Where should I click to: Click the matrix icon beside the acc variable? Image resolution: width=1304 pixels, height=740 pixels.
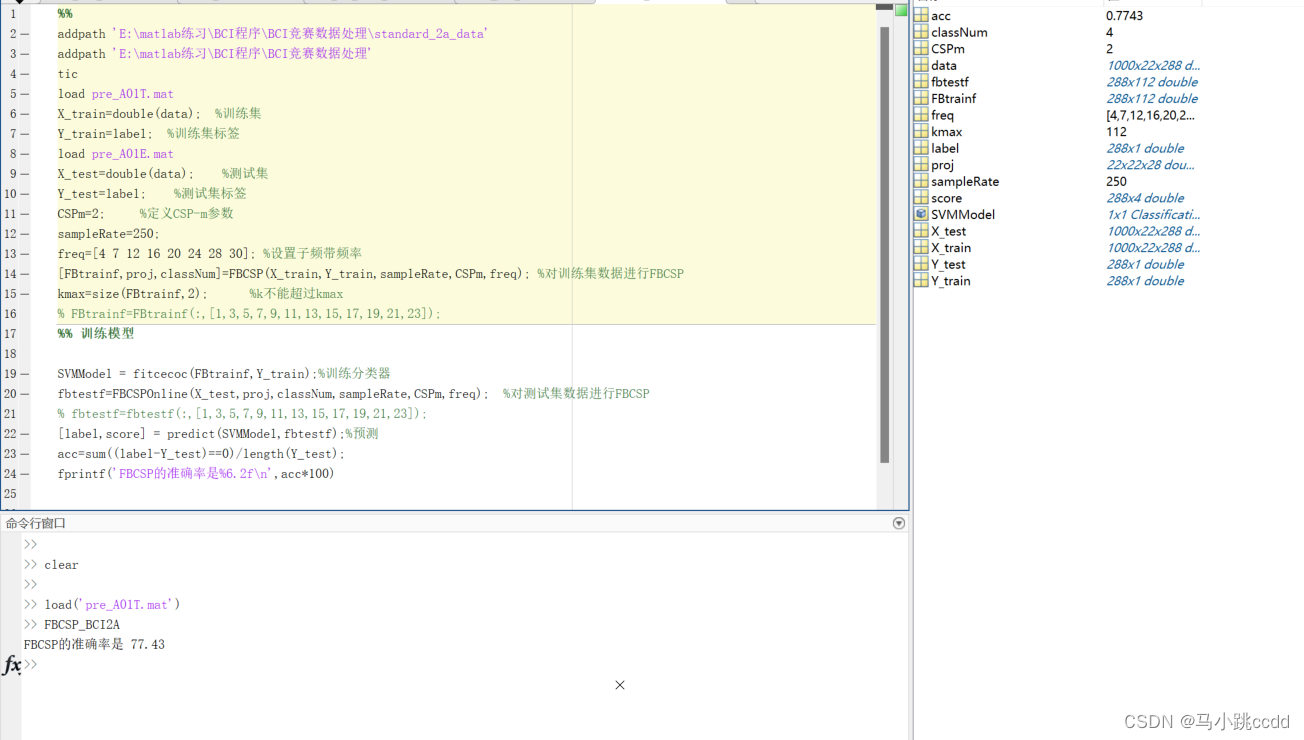(921, 15)
